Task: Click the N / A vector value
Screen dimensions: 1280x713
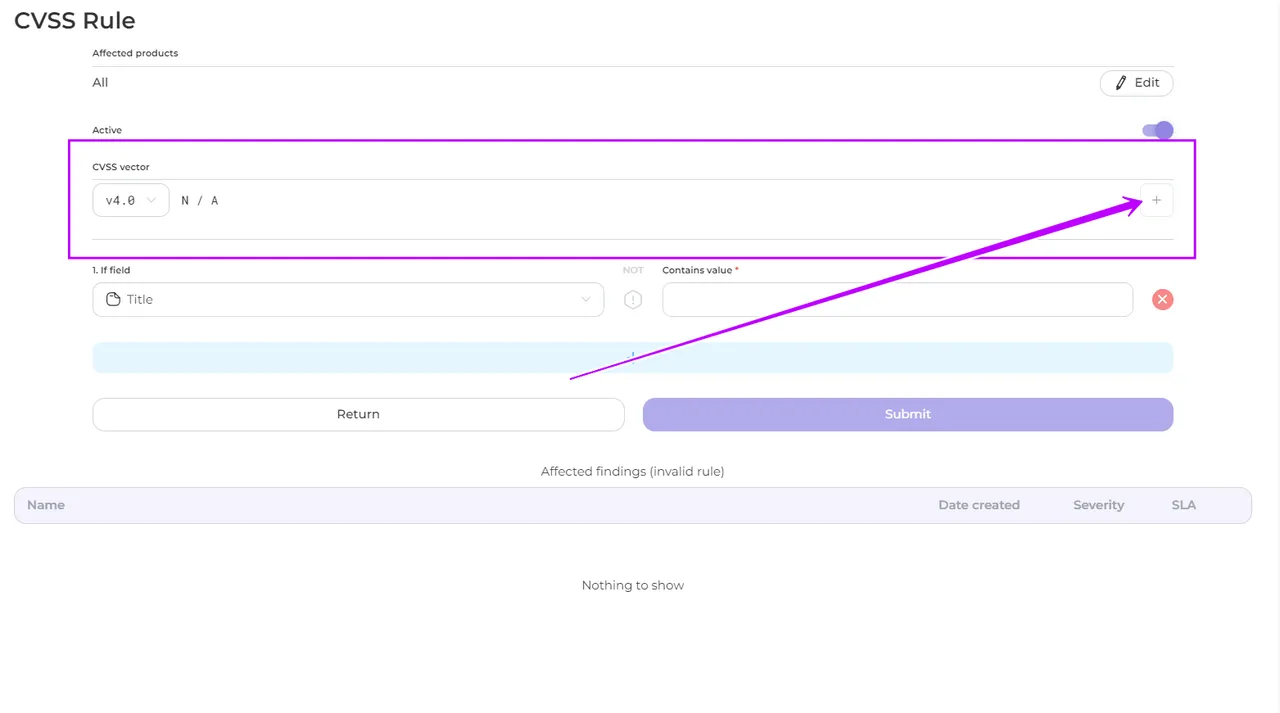Action: [200, 201]
